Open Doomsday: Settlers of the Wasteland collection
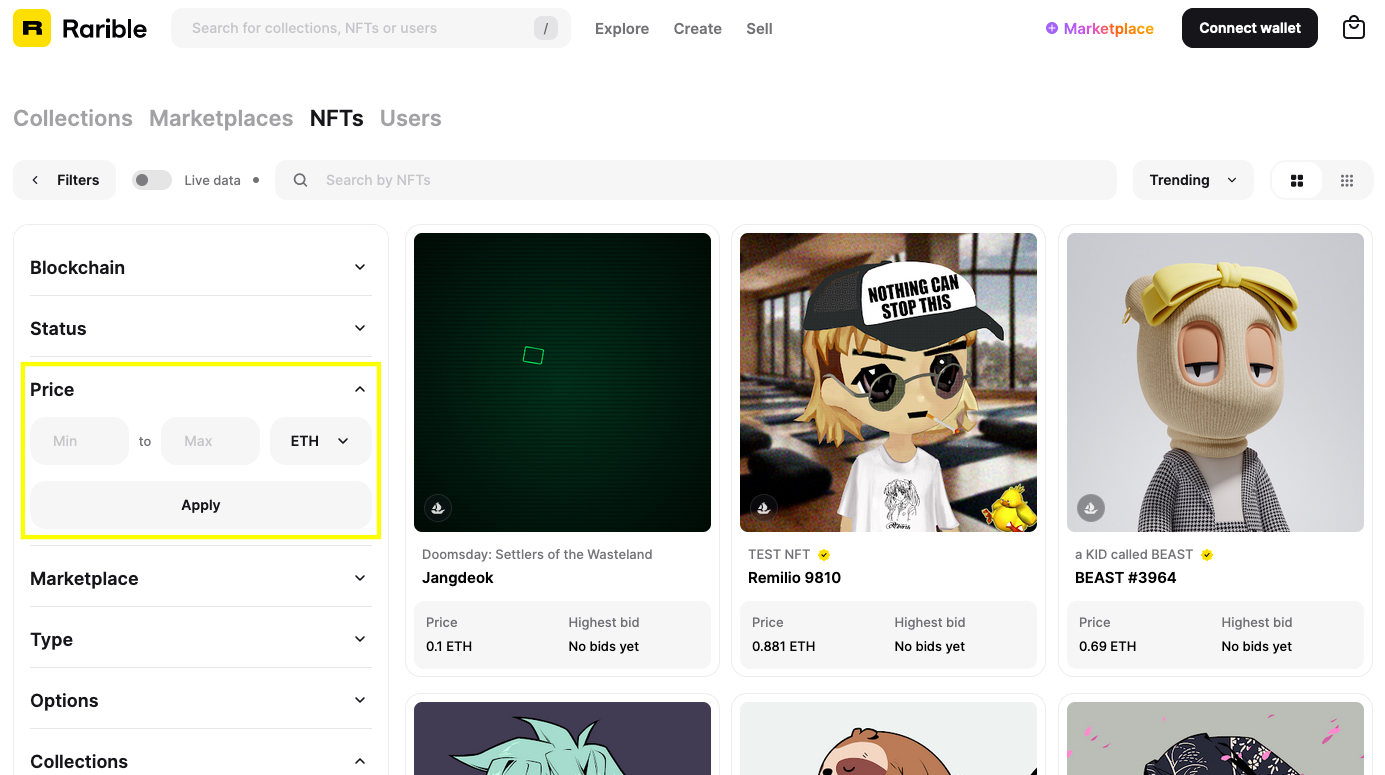This screenshot has width=1385, height=775. (537, 555)
